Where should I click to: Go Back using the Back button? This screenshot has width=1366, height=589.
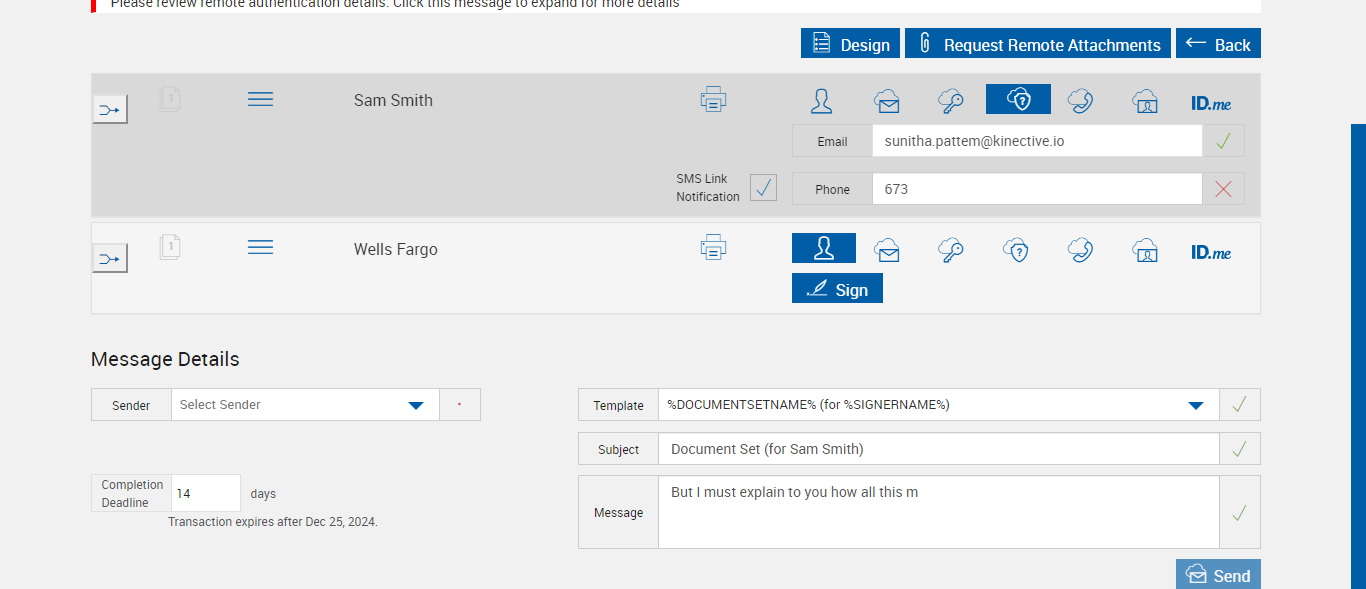pos(1218,44)
